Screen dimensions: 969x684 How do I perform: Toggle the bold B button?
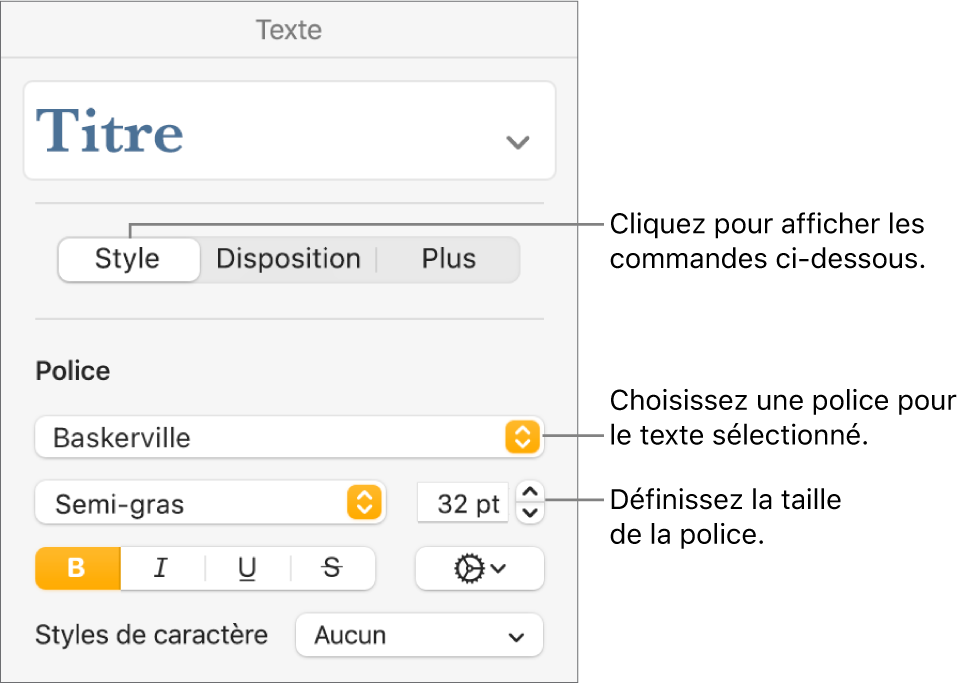pos(77,568)
